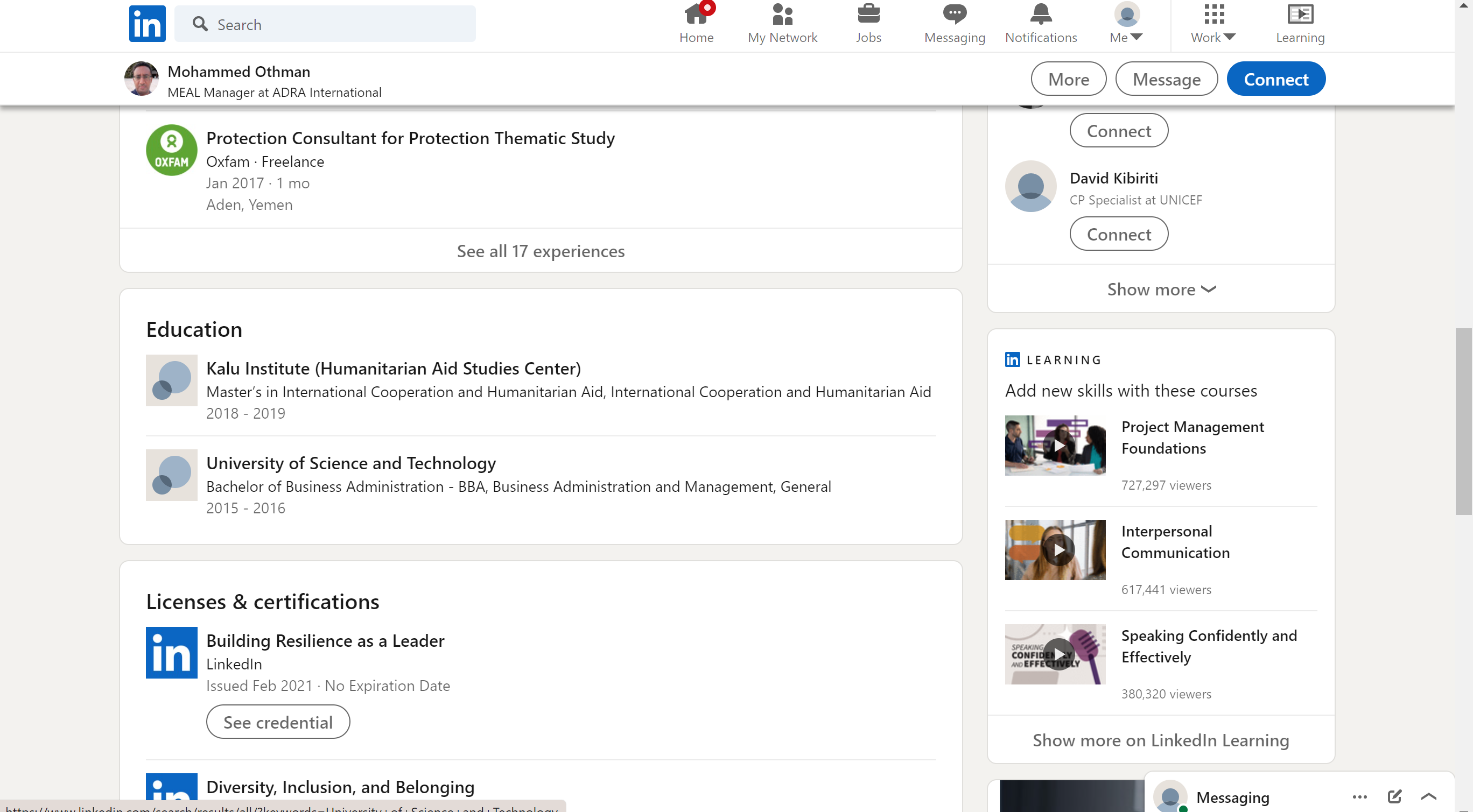Click the More button in profile header
This screenshot has width=1473, height=812.
(x=1068, y=79)
